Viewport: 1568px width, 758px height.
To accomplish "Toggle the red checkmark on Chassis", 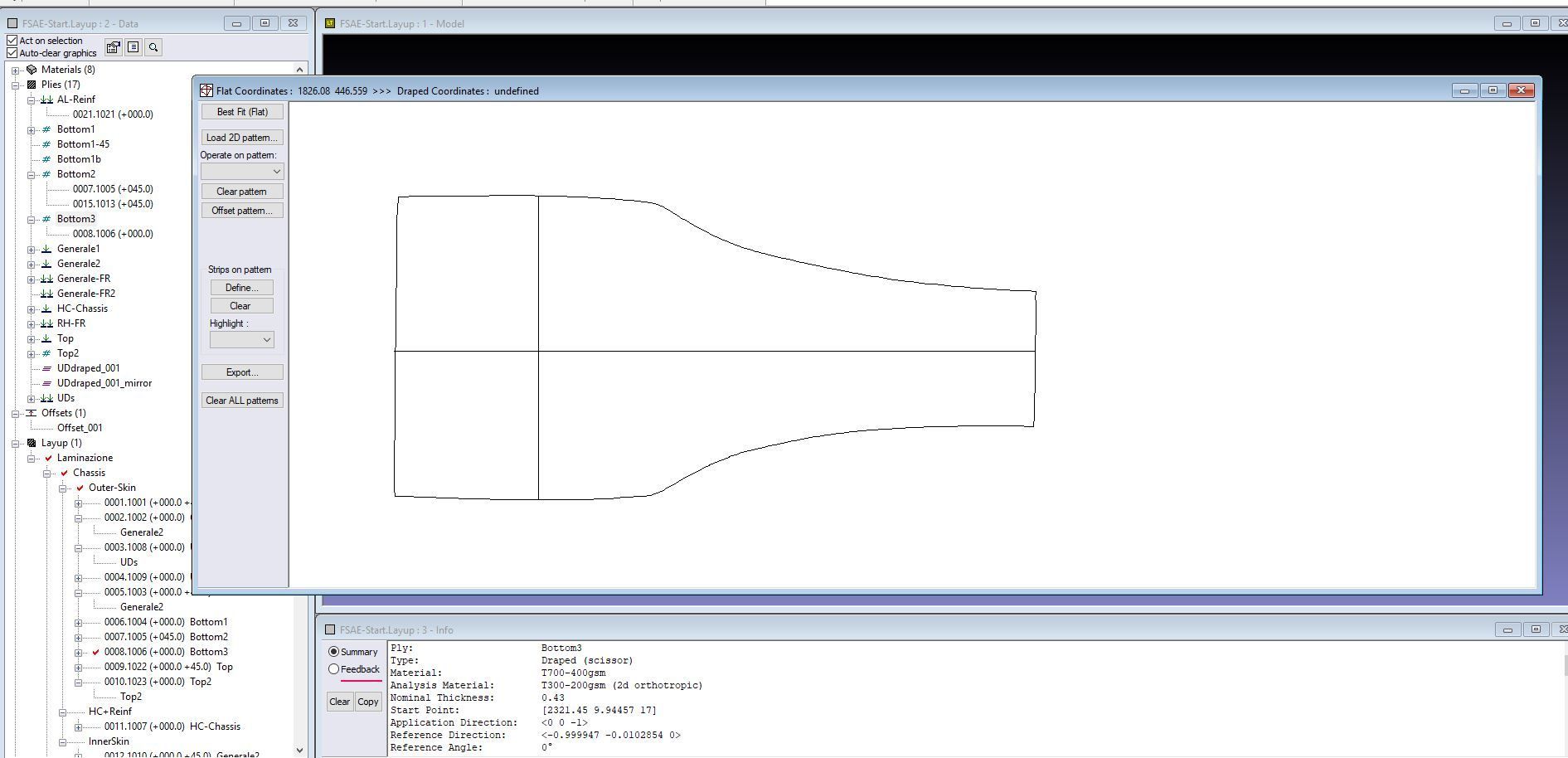I will pos(64,473).
